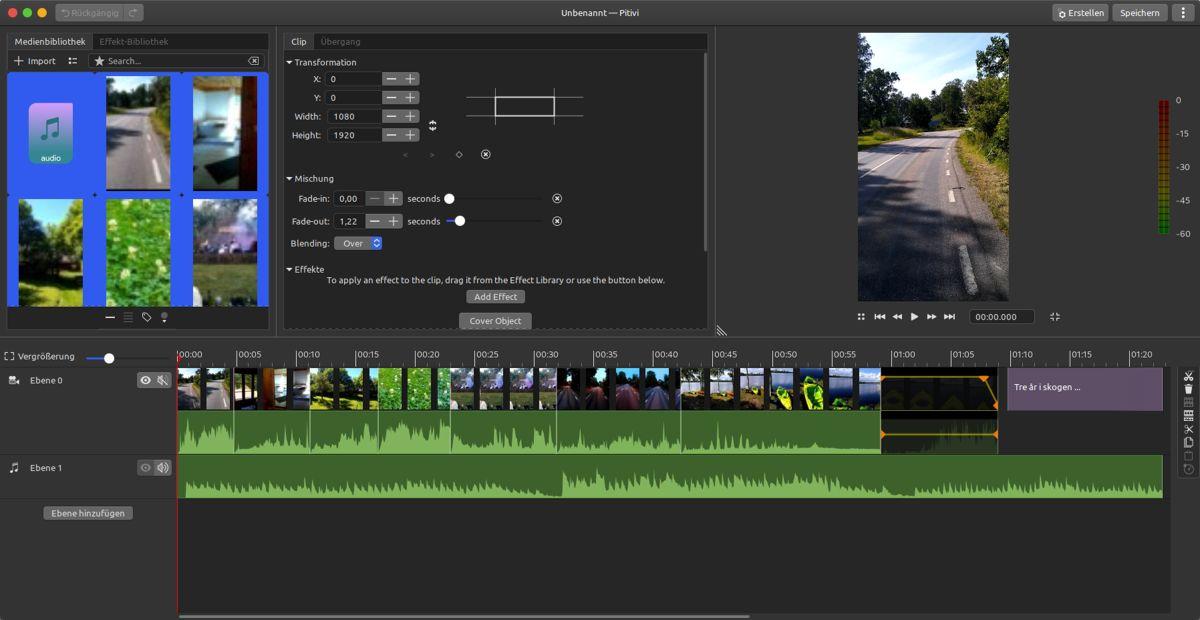Open the Blending mode dropdown

pyautogui.click(x=358, y=243)
